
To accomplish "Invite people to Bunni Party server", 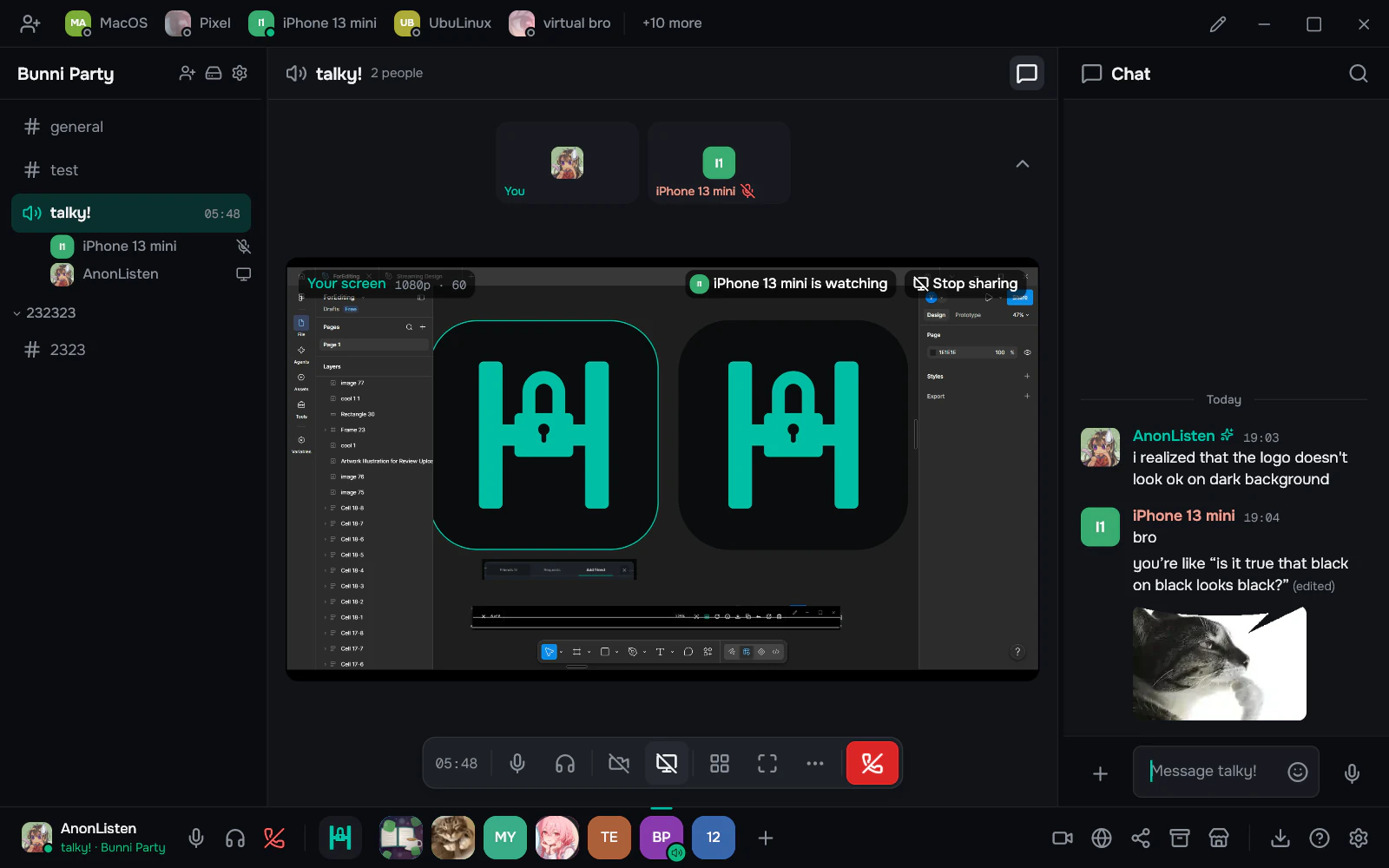I will 187,74.
